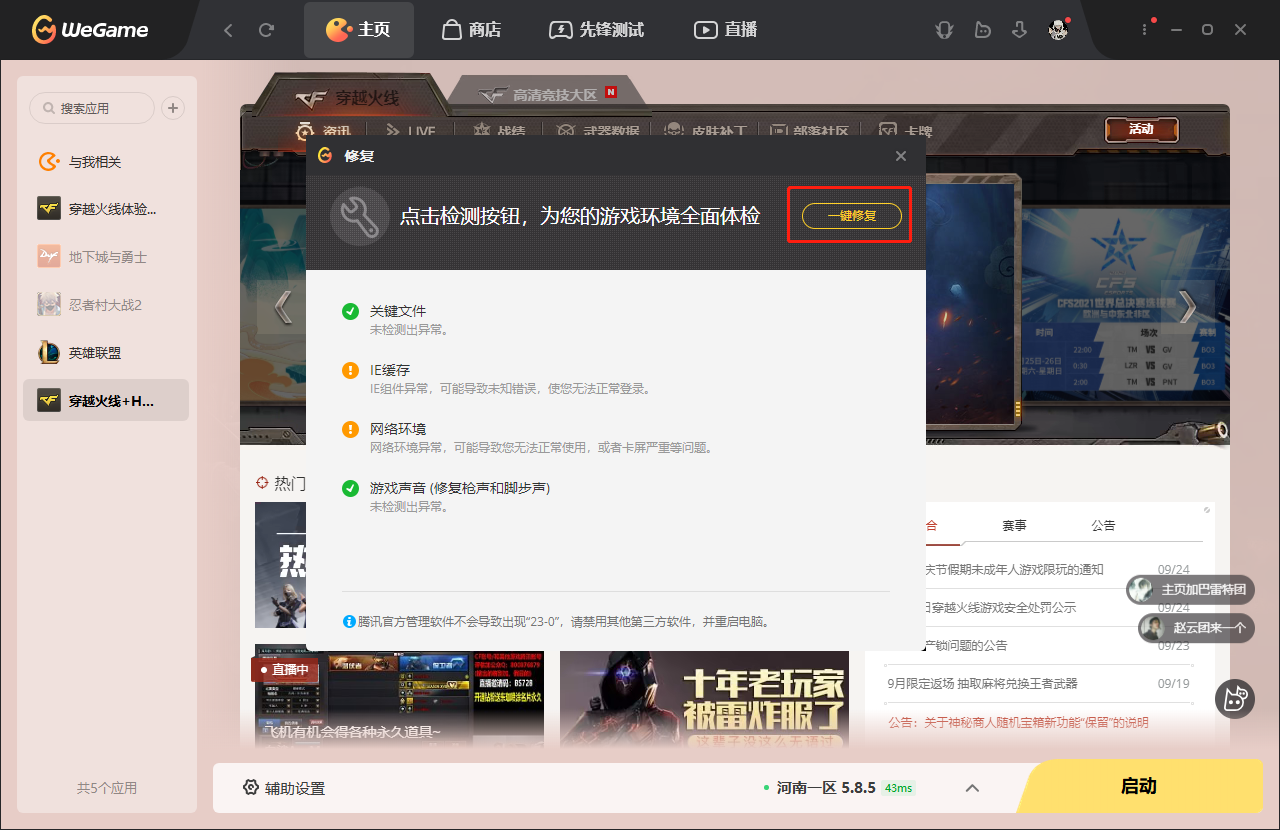Close the 修复 dialog
The width and height of the screenshot is (1280, 830).
901,156
